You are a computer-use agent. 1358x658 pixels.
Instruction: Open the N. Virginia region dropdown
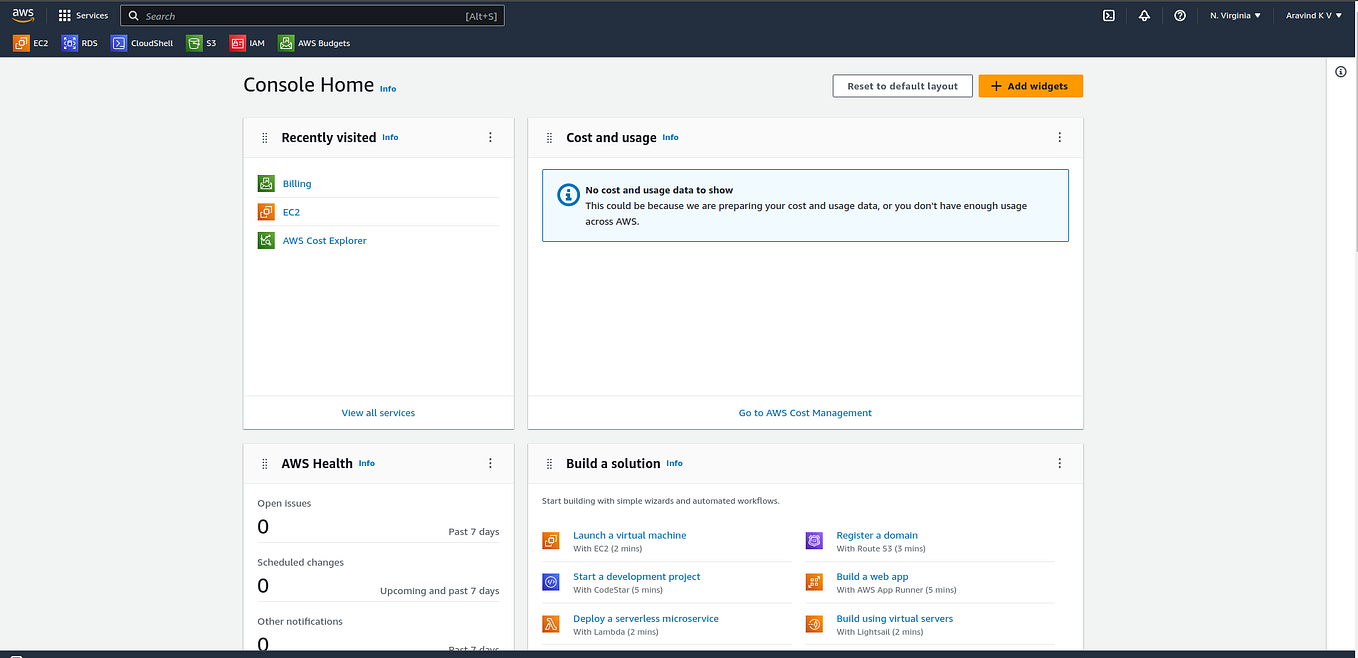(1234, 15)
